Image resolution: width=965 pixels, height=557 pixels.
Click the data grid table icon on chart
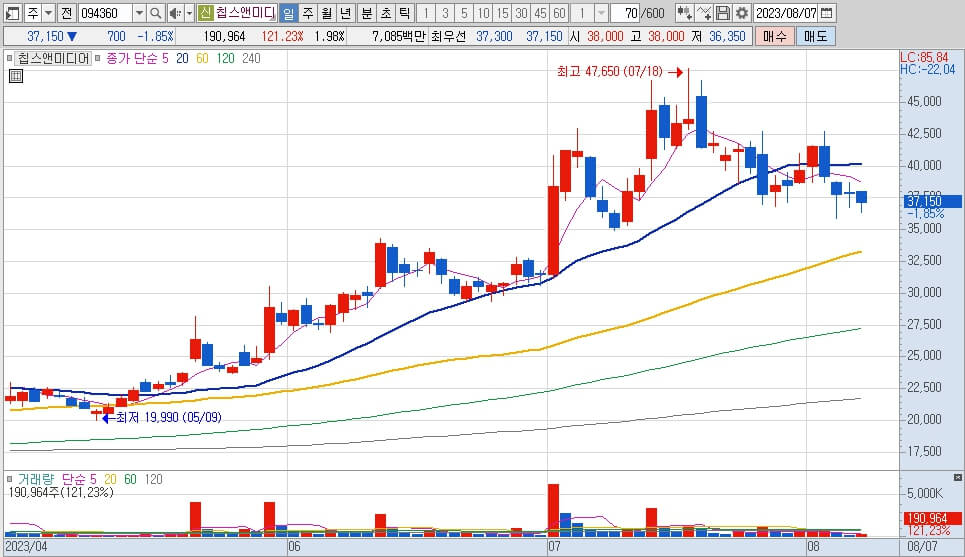16,76
